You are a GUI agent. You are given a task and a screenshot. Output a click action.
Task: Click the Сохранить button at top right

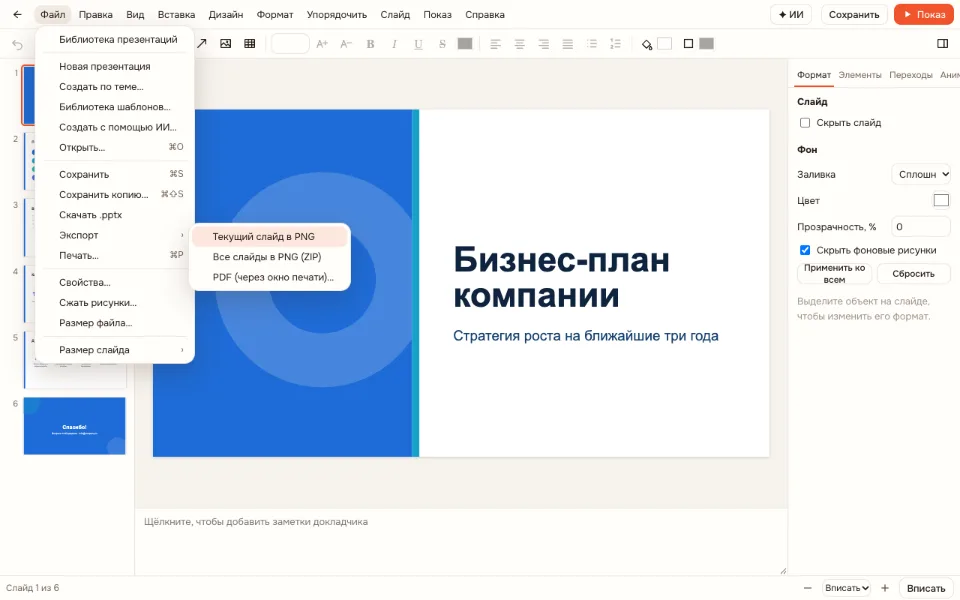(853, 14)
